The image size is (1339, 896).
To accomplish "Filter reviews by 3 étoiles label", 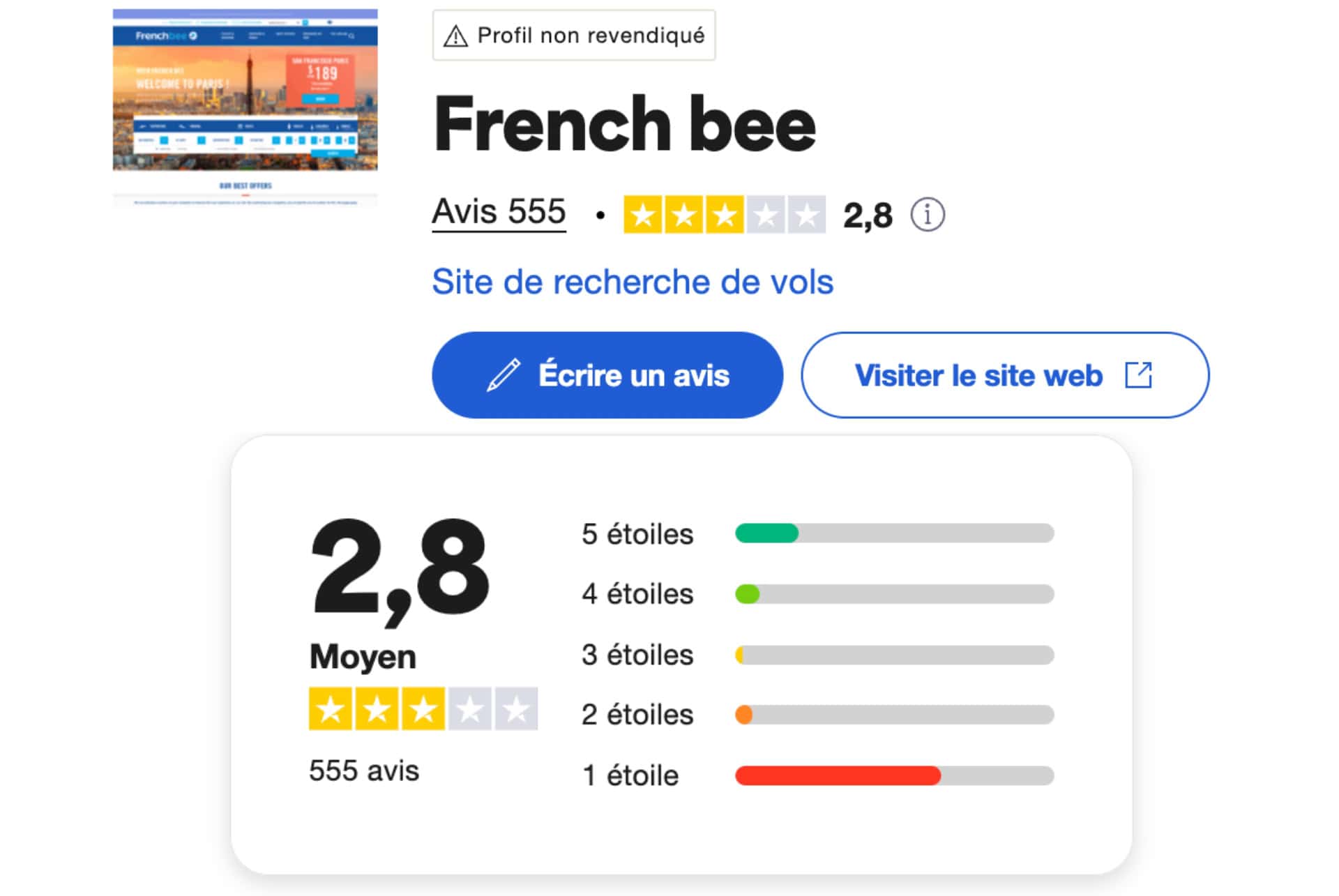I will pos(637,655).
